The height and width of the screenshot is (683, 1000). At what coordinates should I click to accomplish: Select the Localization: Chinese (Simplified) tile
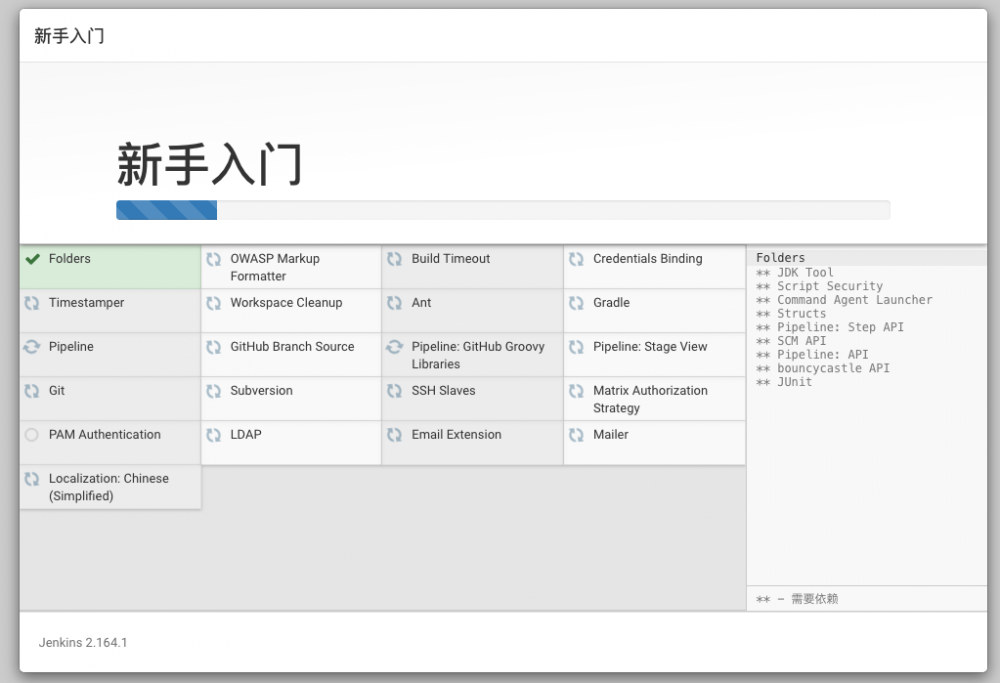pos(110,487)
